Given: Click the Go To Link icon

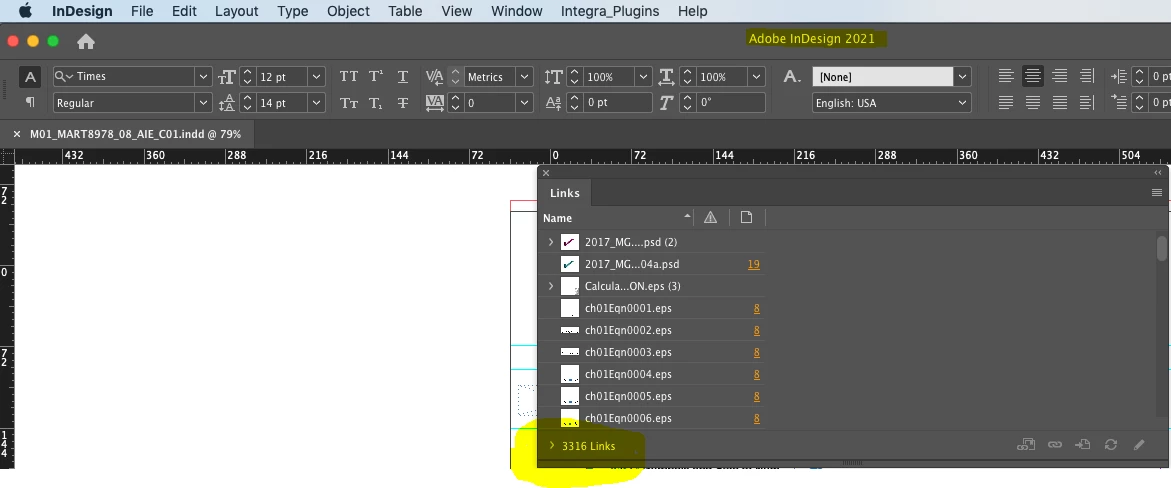Looking at the screenshot, I should pos(1083,445).
